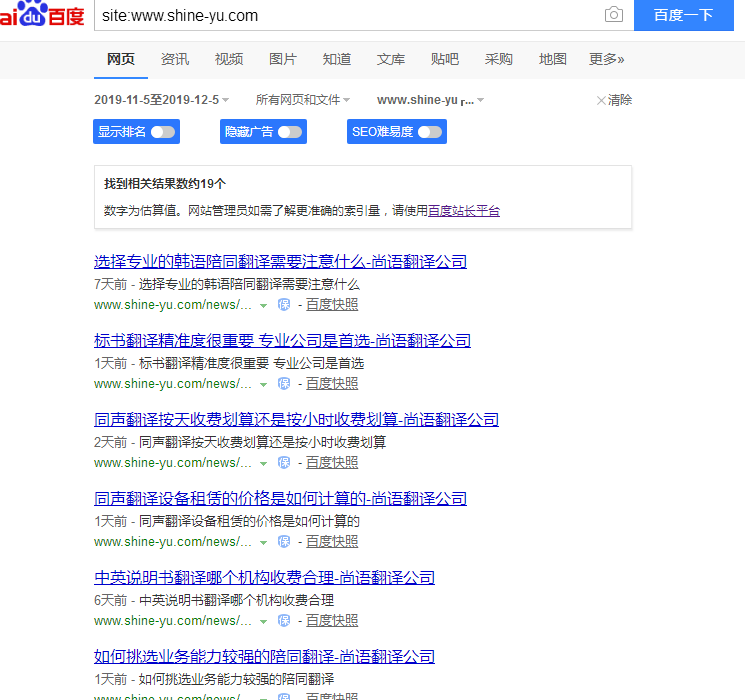Expand URL arrow under 同声翻译设备租赁 result
Image resolution: width=745 pixels, height=700 pixels.
coord(263,542)
